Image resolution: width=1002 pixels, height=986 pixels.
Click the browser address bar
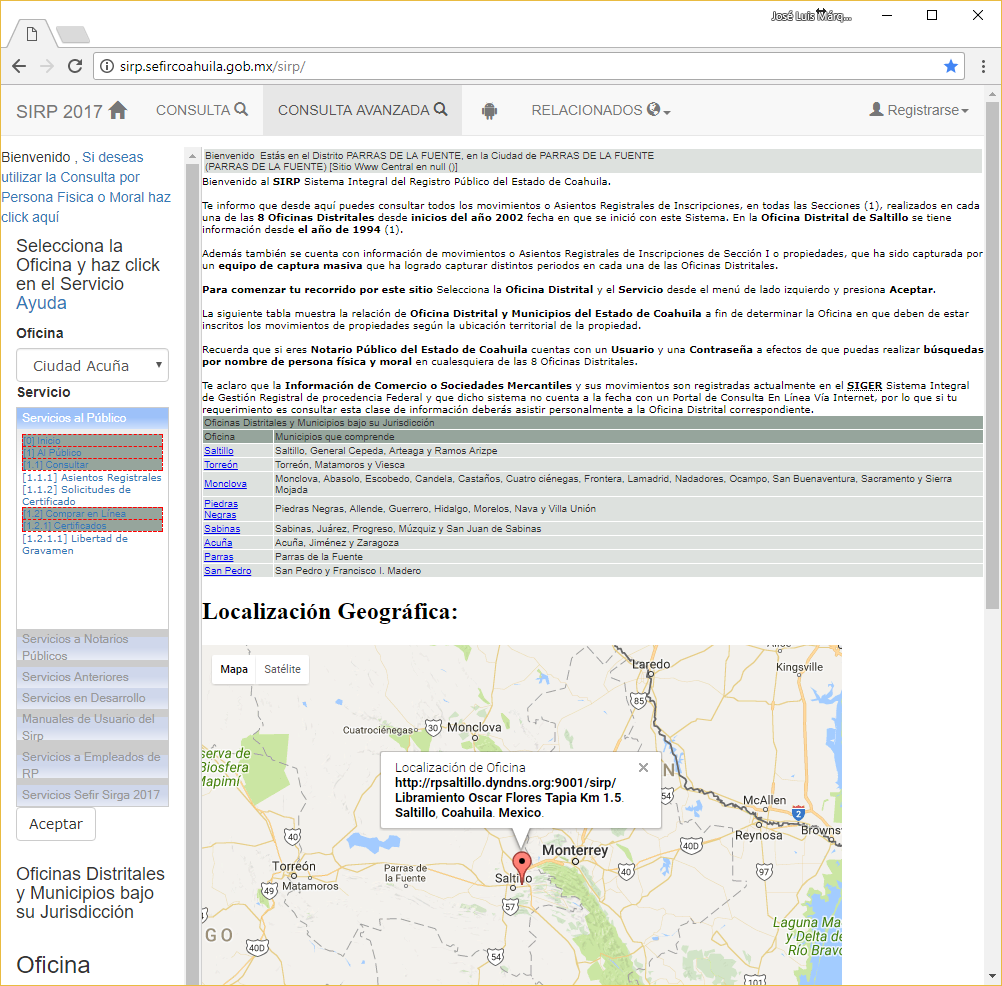520,66
